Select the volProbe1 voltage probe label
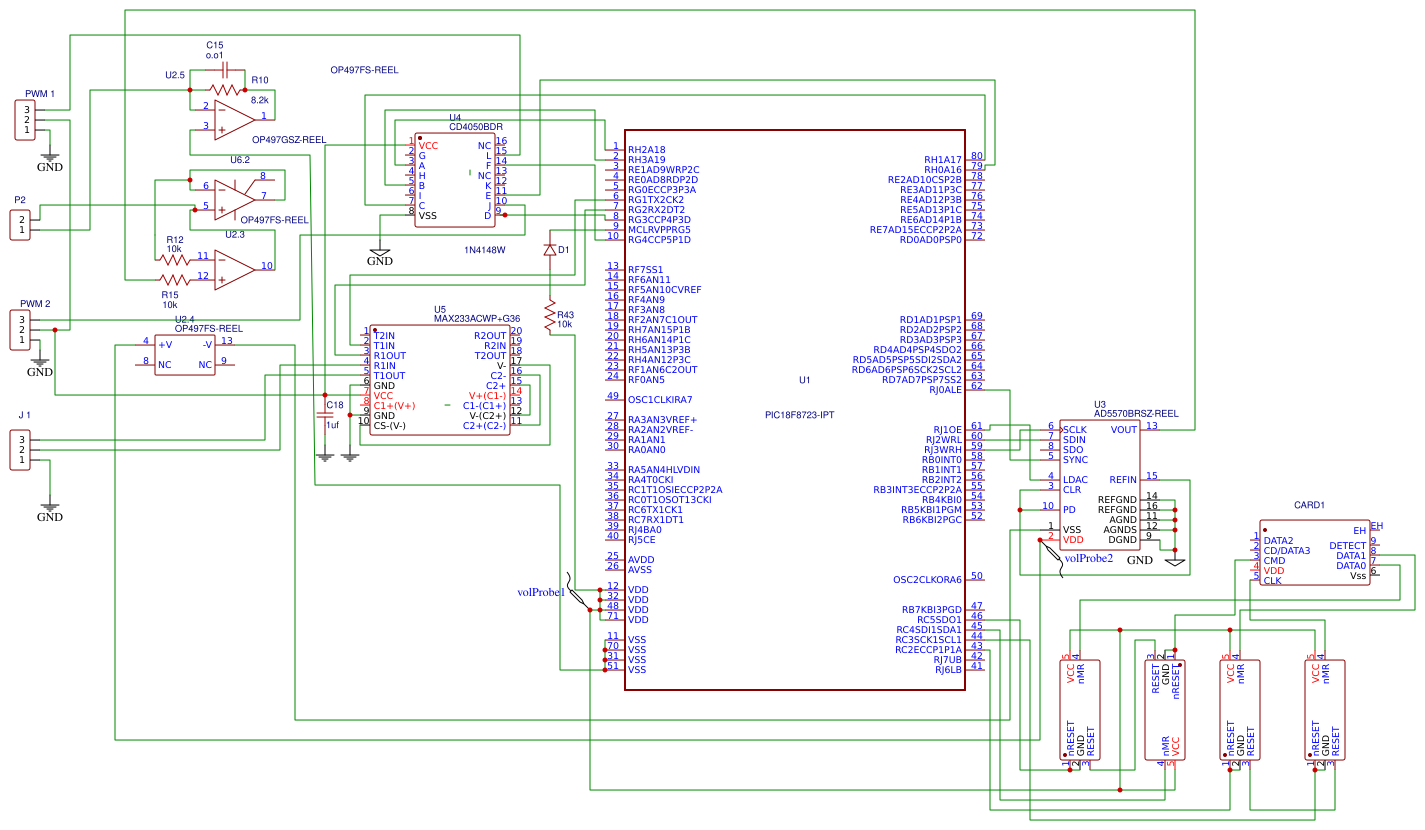Screen dimensions: 1425x830 point(541,592)
